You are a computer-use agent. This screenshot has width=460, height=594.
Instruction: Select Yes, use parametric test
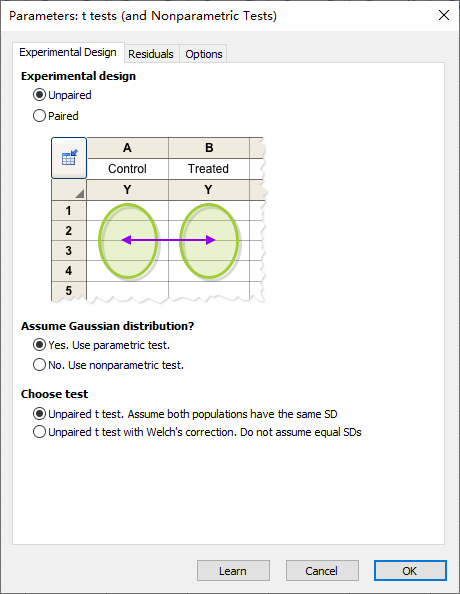click(x=102, y=345)
